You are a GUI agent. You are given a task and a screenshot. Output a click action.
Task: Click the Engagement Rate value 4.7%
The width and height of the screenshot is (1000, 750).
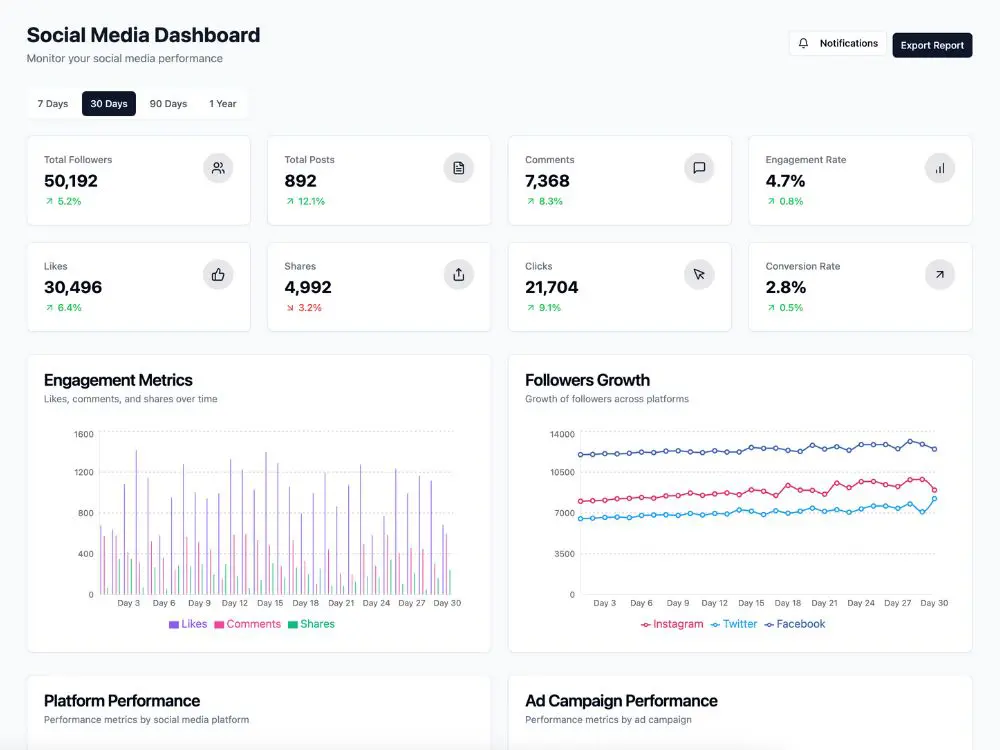coord(785,181)
